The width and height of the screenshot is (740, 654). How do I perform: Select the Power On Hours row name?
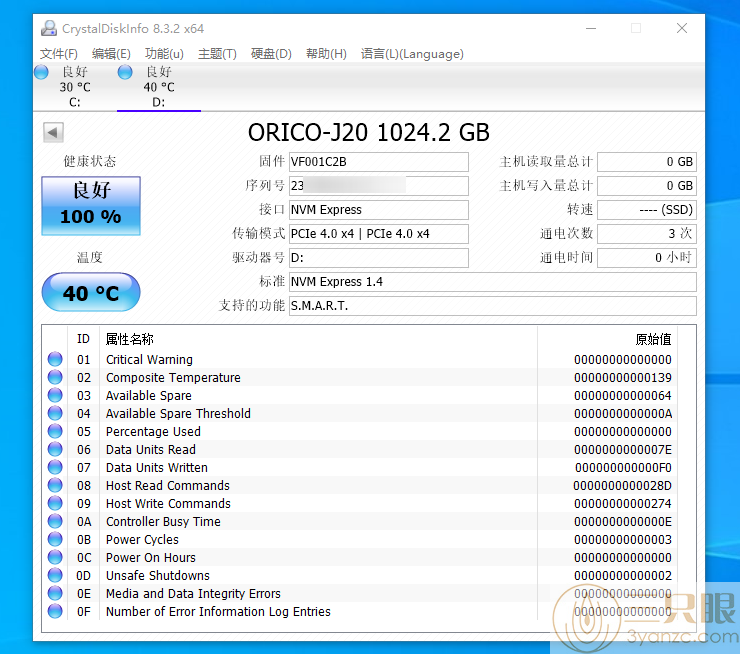(x=151, y=558)
